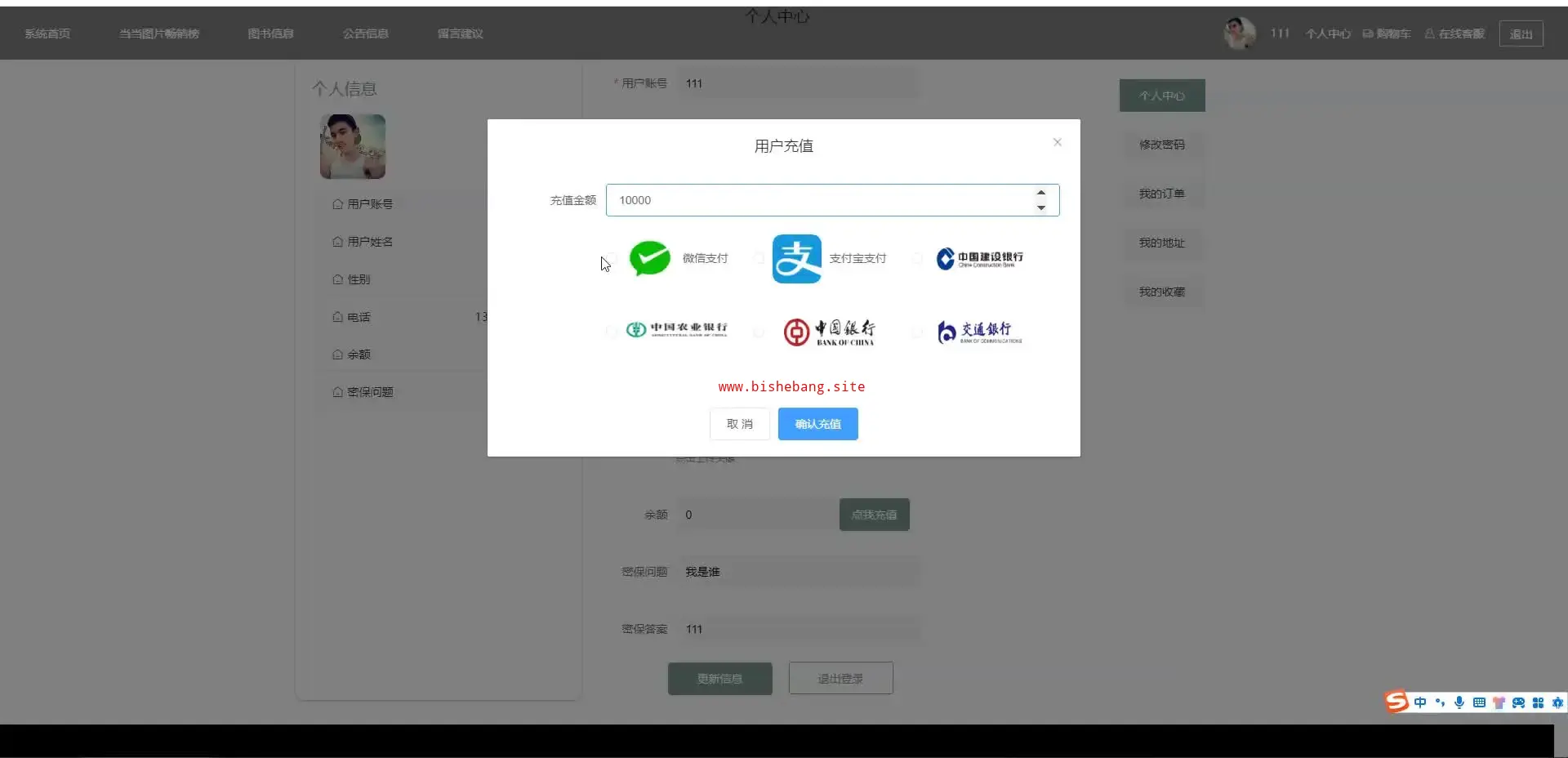Image resolution: width=1568 pixels, height=758 pixels.
Task: Click the Agricultural Bank of China logo
Action: (x=676, y=329)
